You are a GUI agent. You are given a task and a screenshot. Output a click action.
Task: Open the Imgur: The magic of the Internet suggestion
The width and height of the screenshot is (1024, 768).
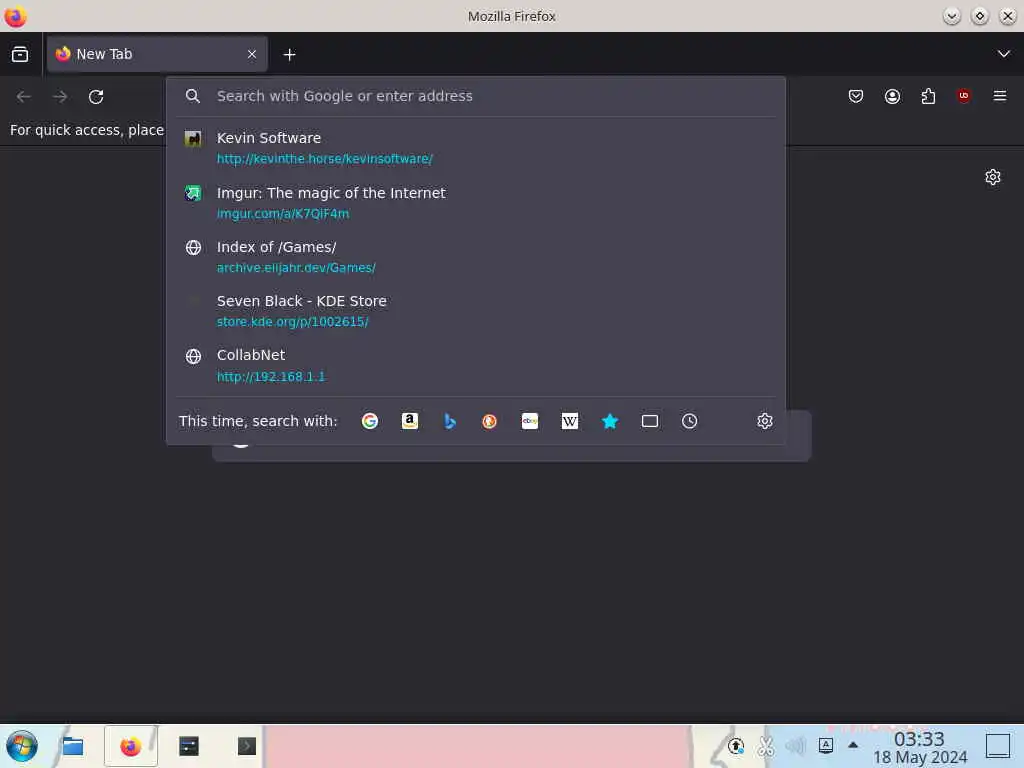click(475, 202)
